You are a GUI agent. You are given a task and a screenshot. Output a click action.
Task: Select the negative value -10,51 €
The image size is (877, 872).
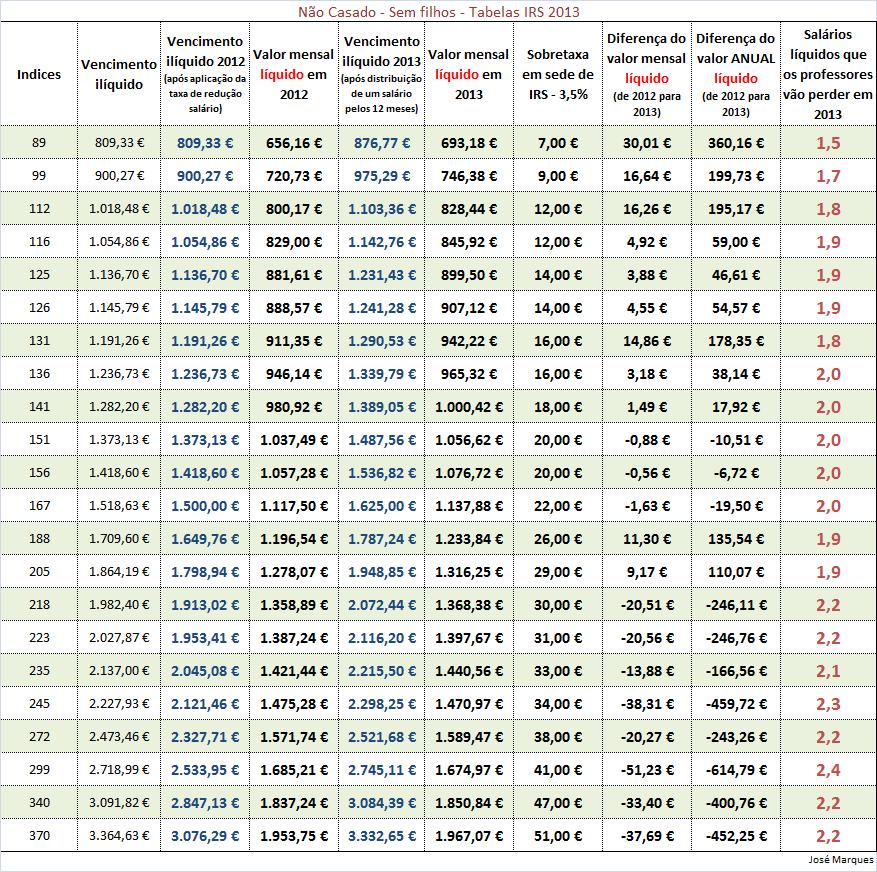(735, 440)
